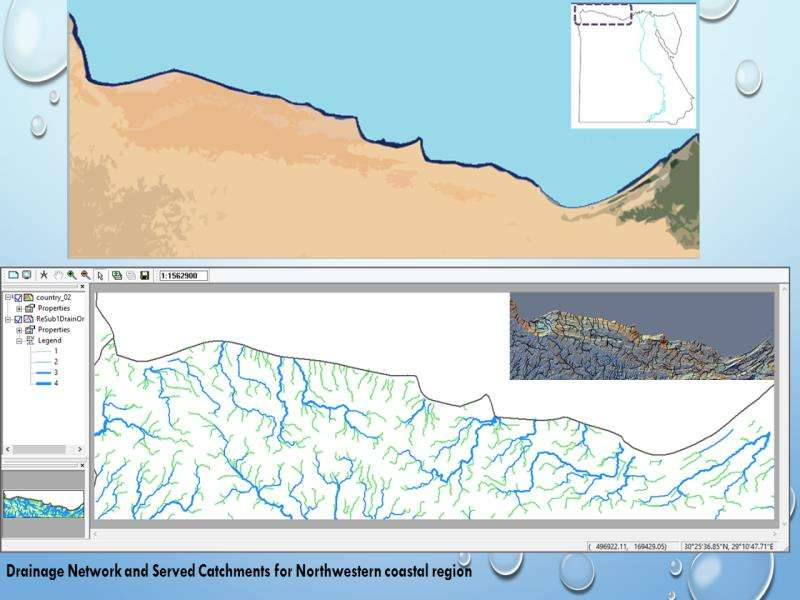Toggle the ReSub1DrainOr layer checkbox
Viewport: 800px width, 600px height.
coord(18,319)
